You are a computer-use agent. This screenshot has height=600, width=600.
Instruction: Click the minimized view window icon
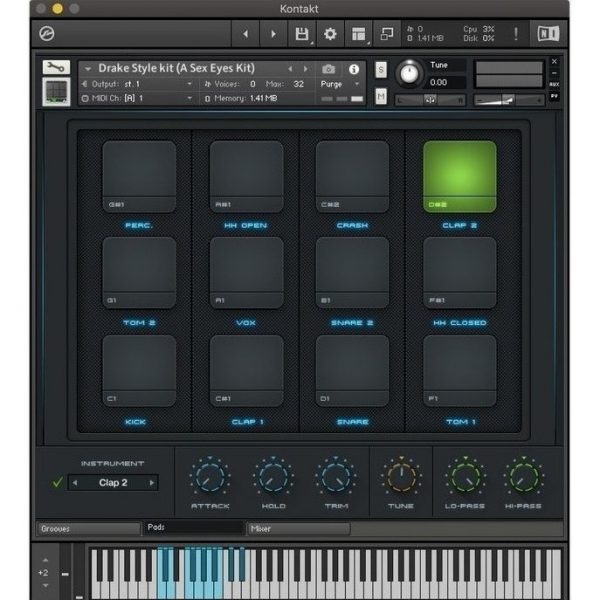coord(387,34)
